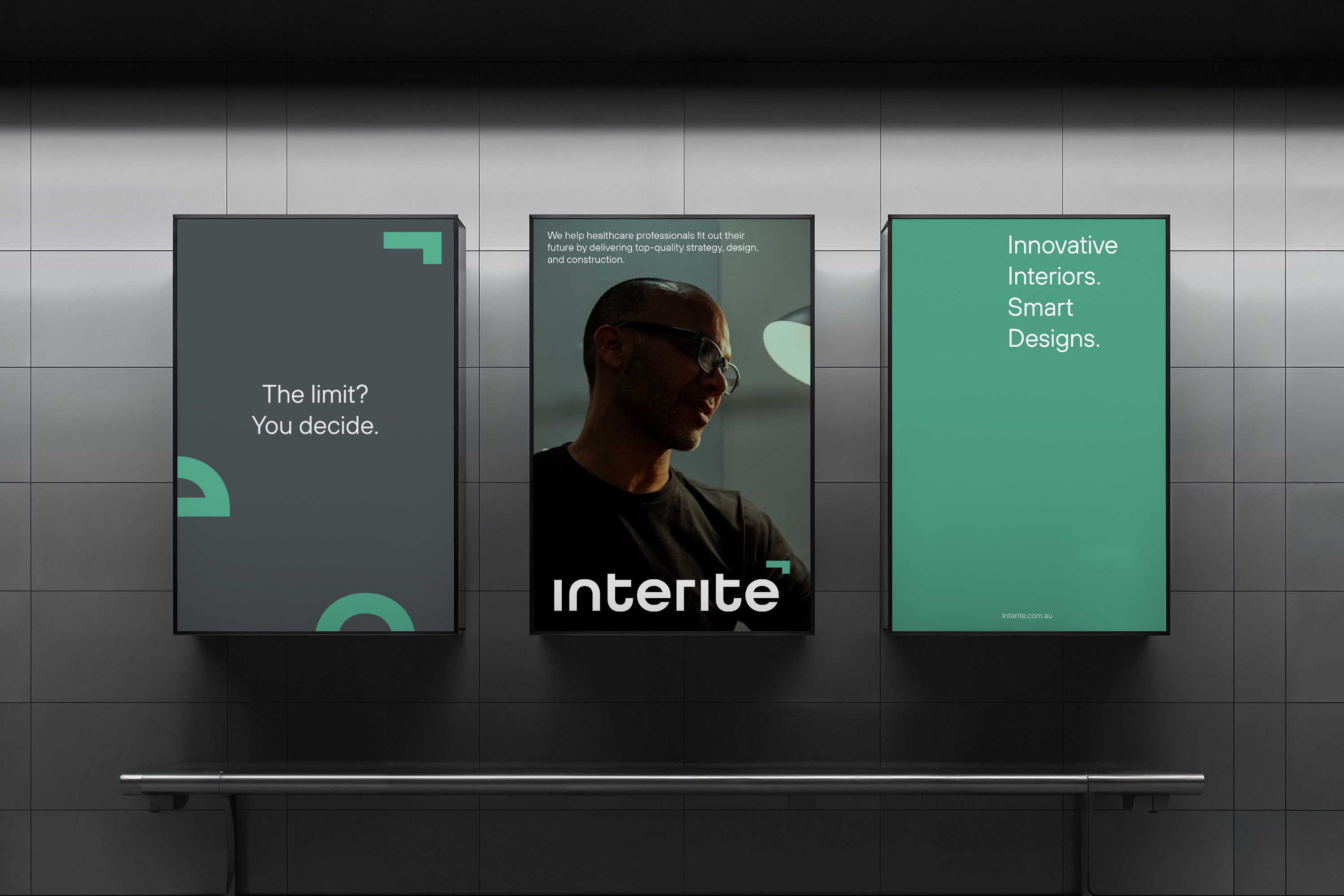The width and height of the screenshot is (1344, 896).
Task: Select the "Interiors." headline word
Action: click(x=1054, y=276)
